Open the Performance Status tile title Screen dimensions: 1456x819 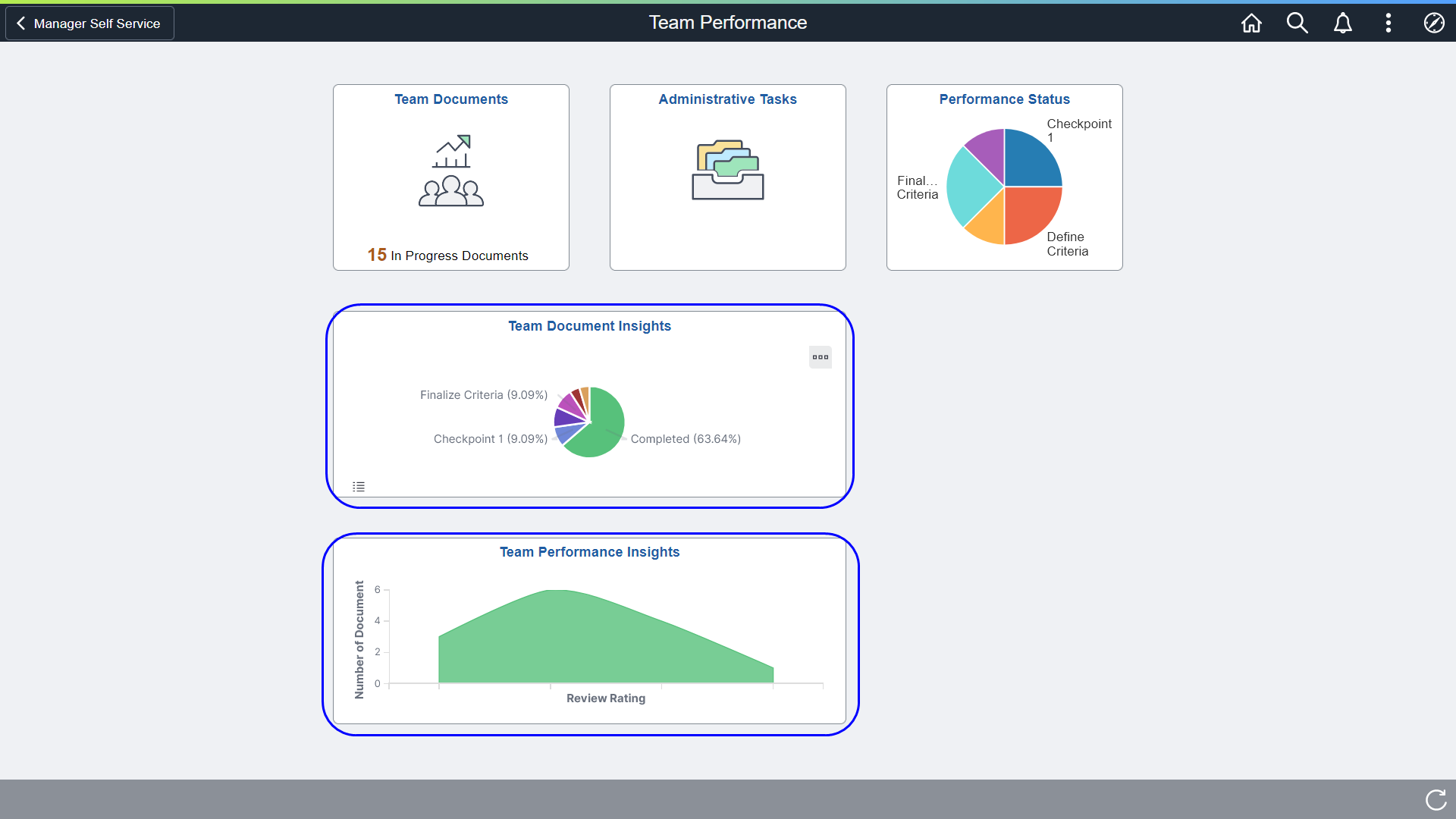(1004, 99)
